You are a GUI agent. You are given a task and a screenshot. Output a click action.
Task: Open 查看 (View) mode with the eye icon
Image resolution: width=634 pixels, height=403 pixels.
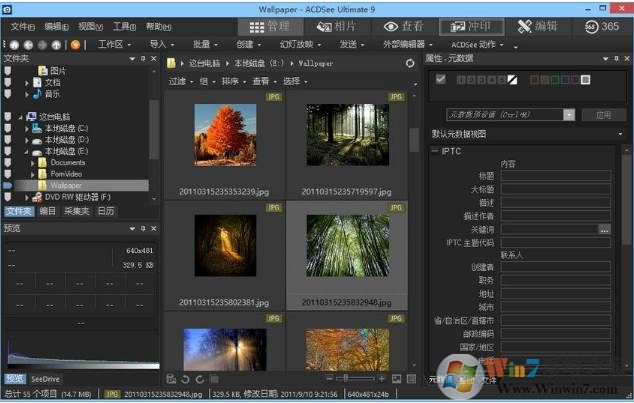pyautogui.click(x=398, y=26)
